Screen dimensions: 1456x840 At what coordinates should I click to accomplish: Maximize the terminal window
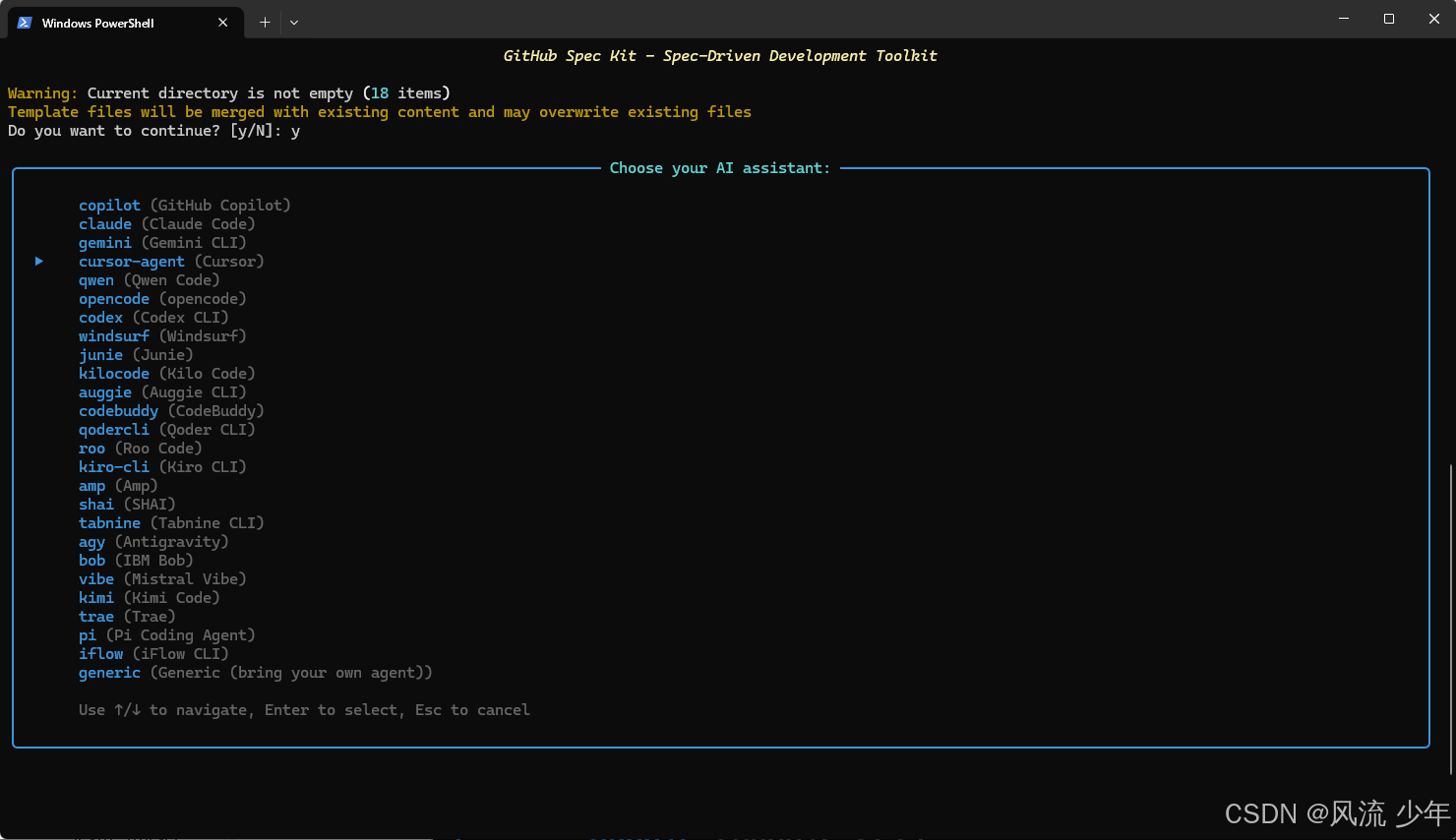pos(1389,19)
